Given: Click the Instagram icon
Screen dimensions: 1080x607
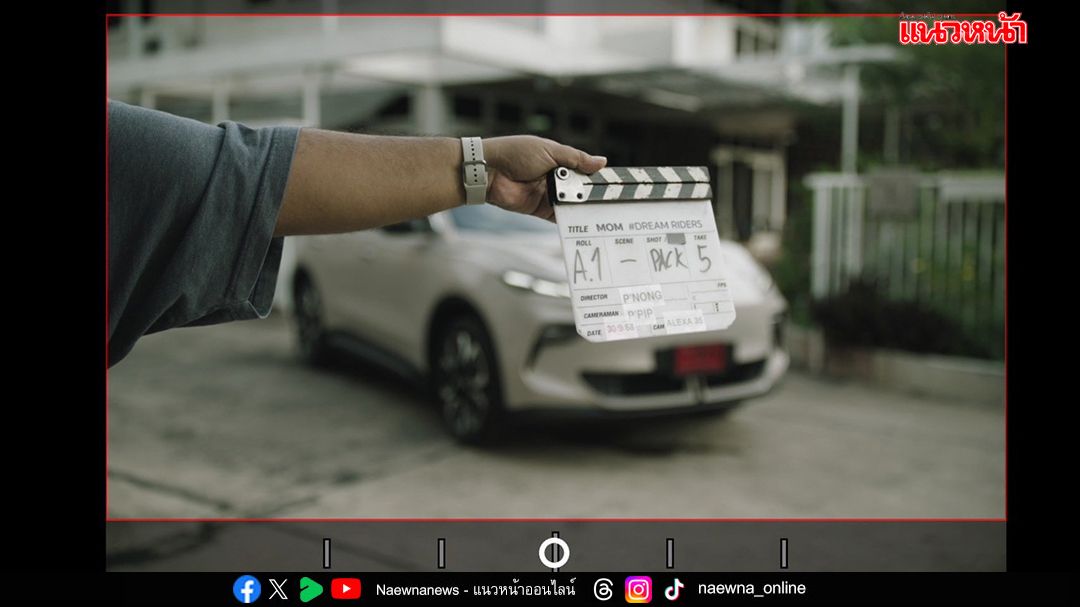Looking at the screenshot, I should pos(638,589).
